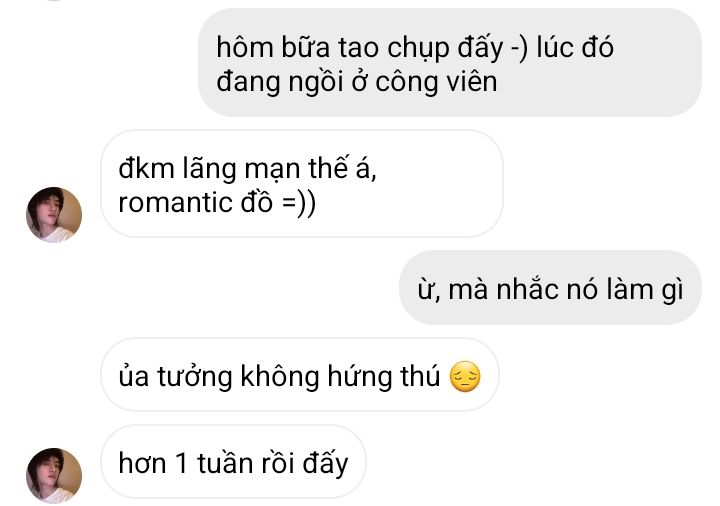Click the word "đkm" starting the received message

146,168
